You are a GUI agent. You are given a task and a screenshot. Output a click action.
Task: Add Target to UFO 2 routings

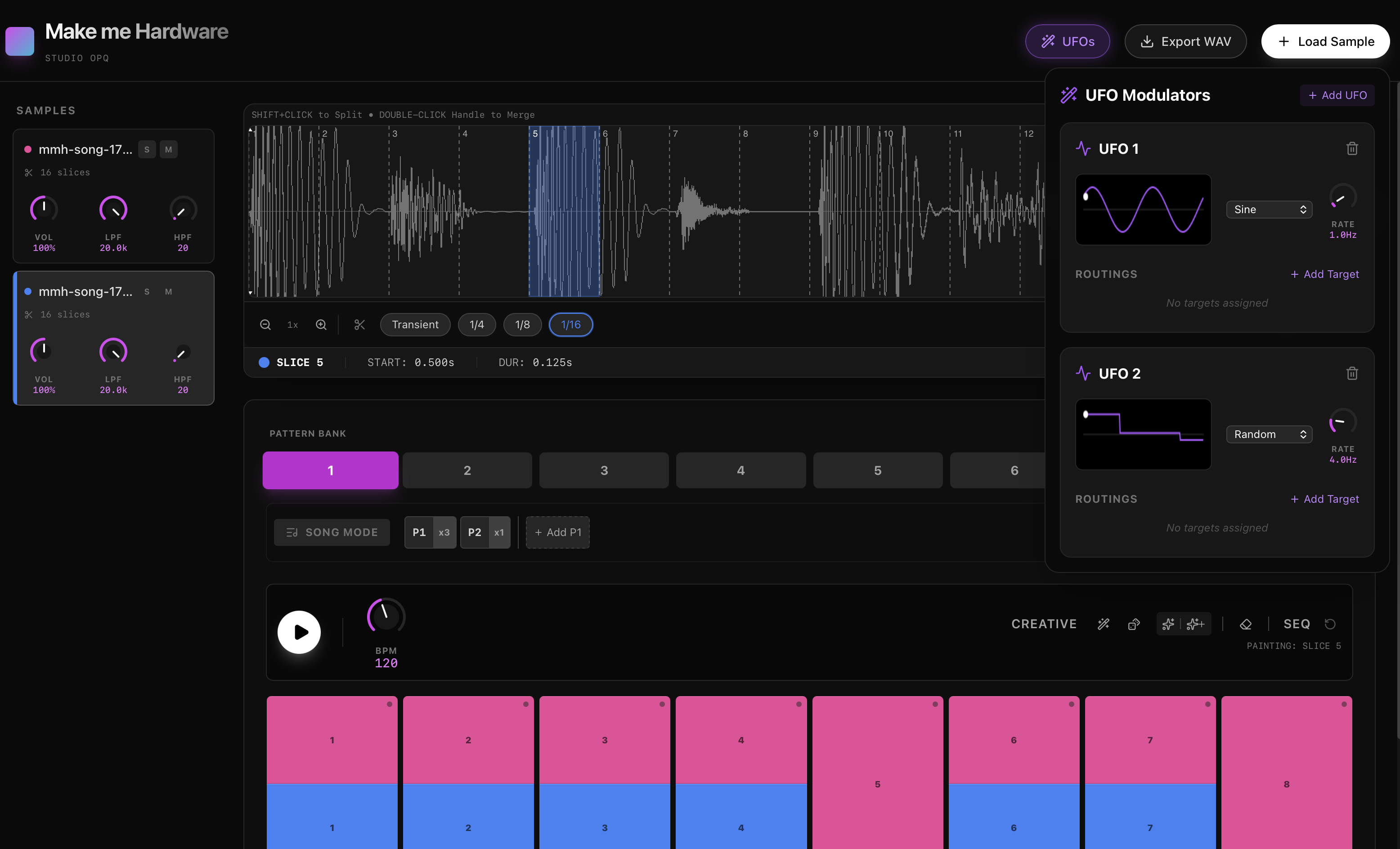click(1324, 499)
